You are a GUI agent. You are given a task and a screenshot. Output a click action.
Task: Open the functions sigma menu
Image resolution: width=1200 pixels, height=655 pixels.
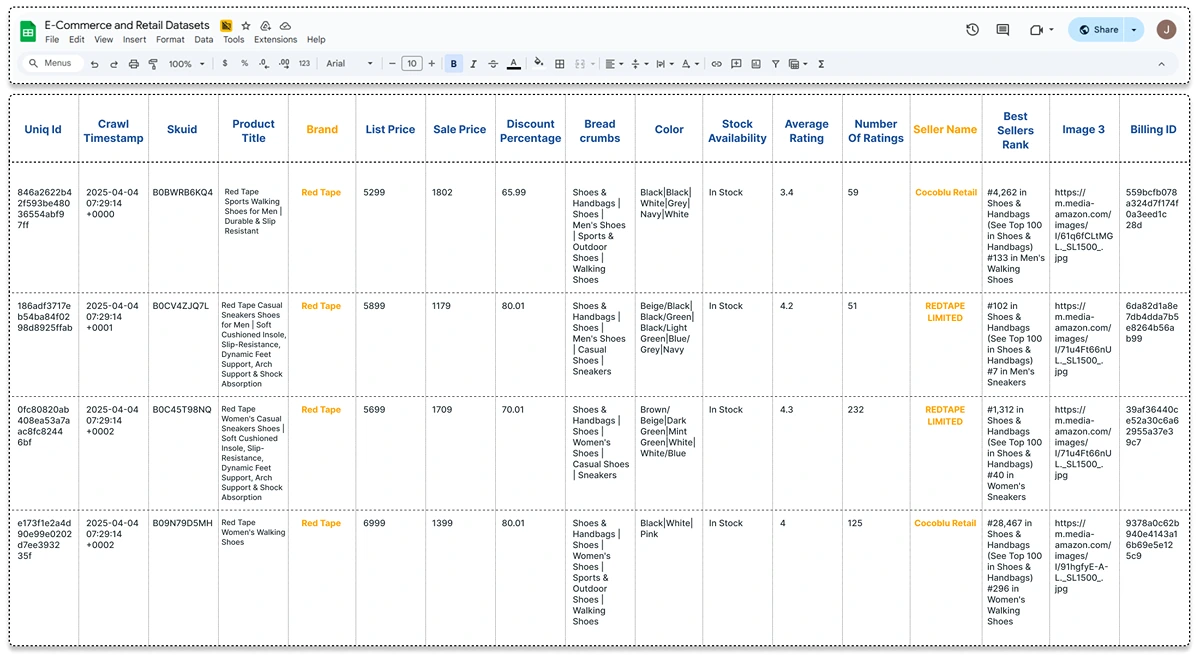click(821, 64)
